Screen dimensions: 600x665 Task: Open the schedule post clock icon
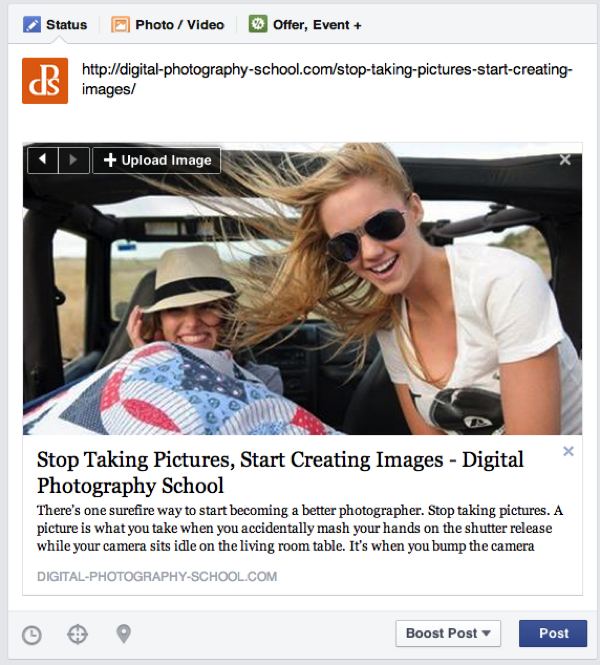pos(32,634)
